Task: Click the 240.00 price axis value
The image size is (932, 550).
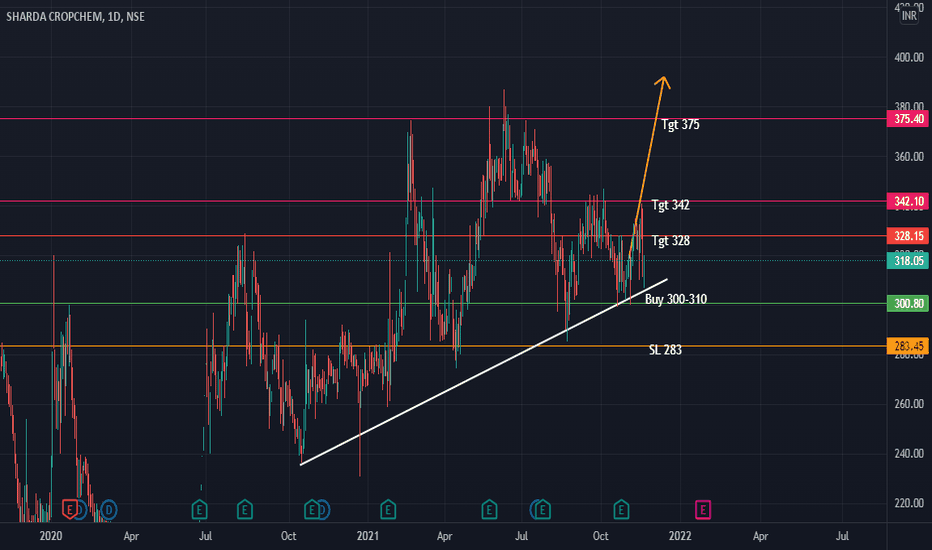Action: [909, 454]
